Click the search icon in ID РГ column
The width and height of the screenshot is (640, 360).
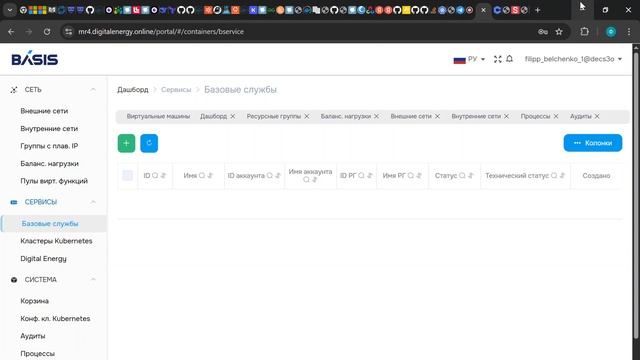coord(361,176)
